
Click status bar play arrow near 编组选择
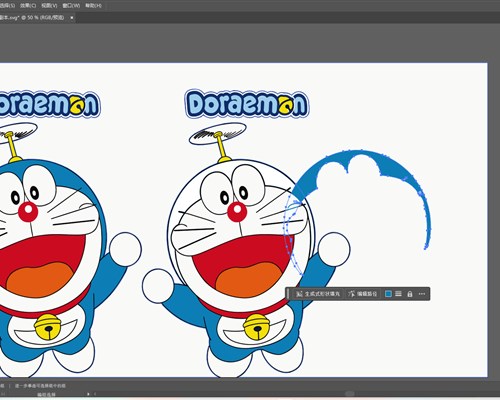(88, 394)
